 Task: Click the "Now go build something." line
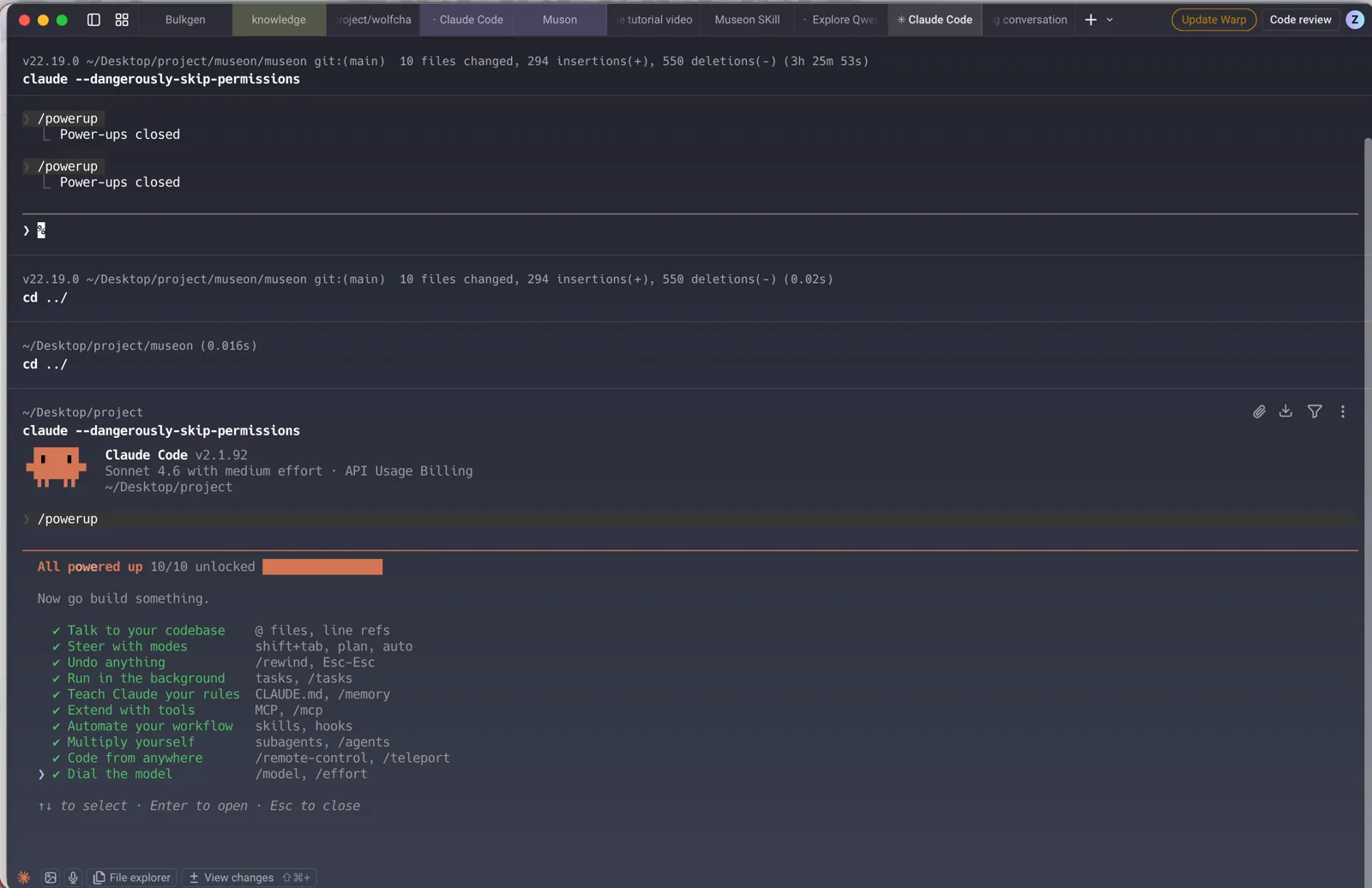click(123, 599)
